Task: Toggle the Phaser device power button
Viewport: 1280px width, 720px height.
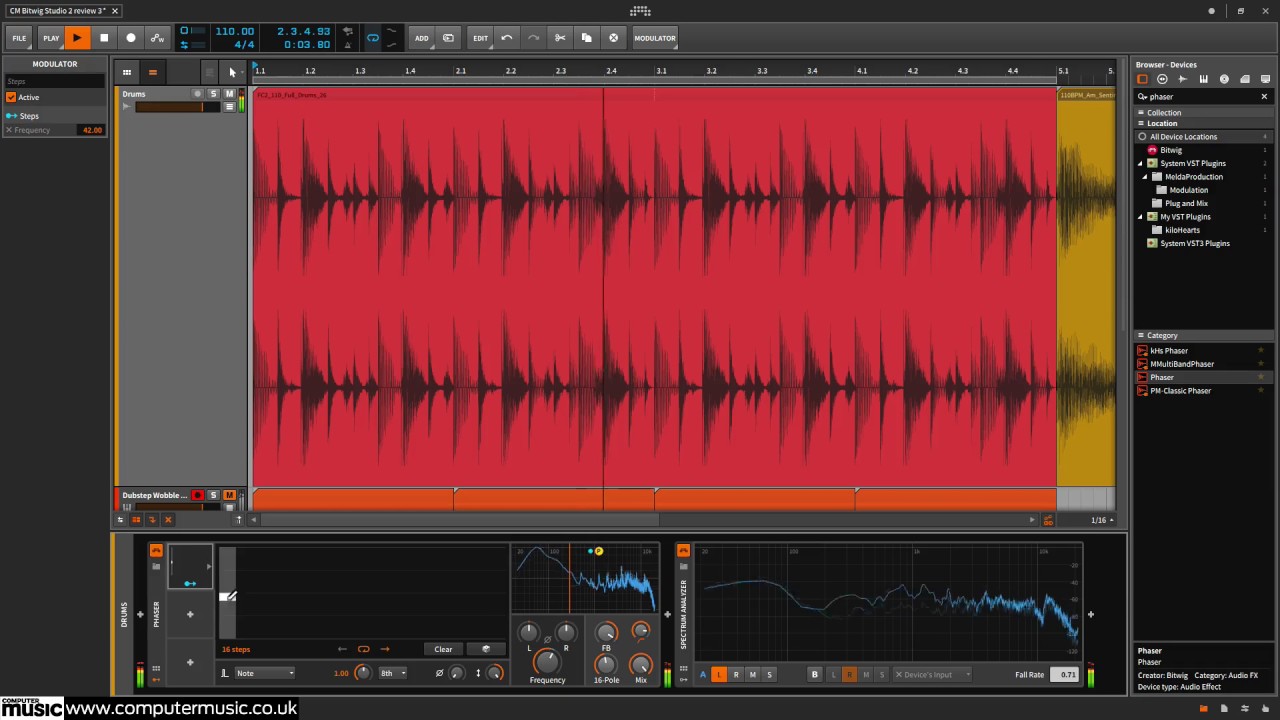Action: pyautogui.click(x=156, y=551)
